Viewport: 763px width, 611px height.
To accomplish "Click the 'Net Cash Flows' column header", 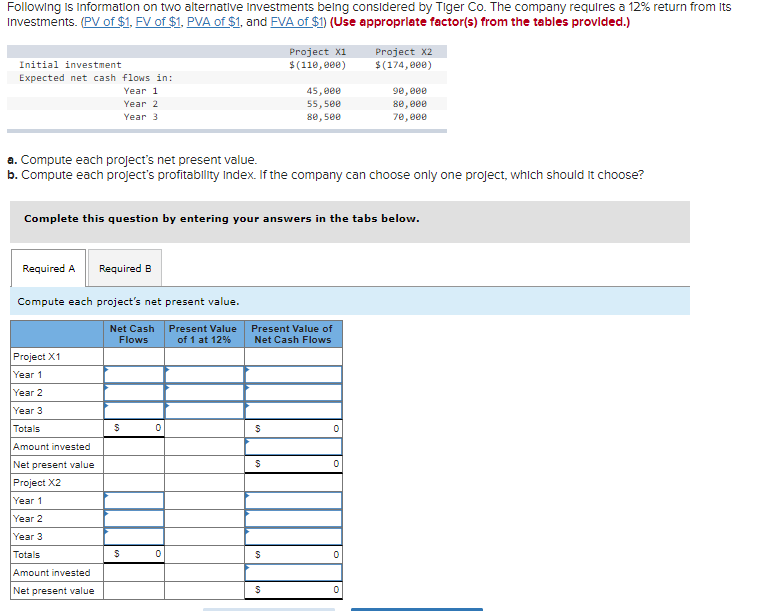I will click(133, 334).
